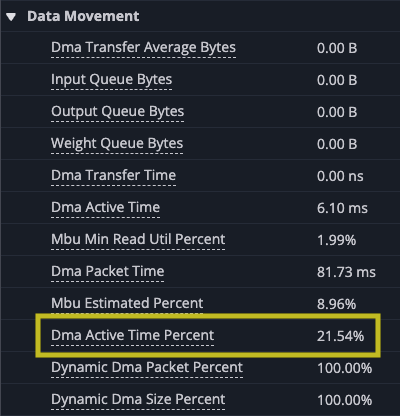400x416 pixels.
Task: Select the Output Queue Bytes label
Action: tap(117, 112)
